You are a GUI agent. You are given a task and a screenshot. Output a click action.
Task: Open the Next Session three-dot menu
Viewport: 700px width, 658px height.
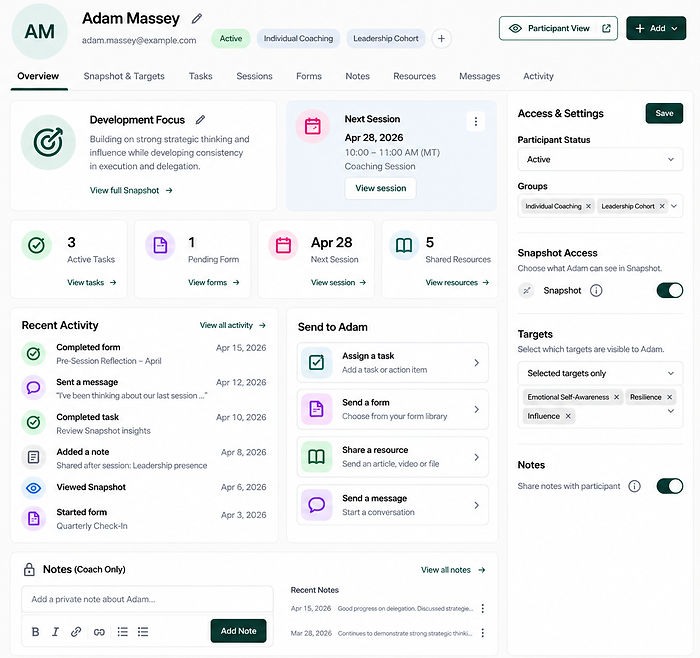click(475, 121)
